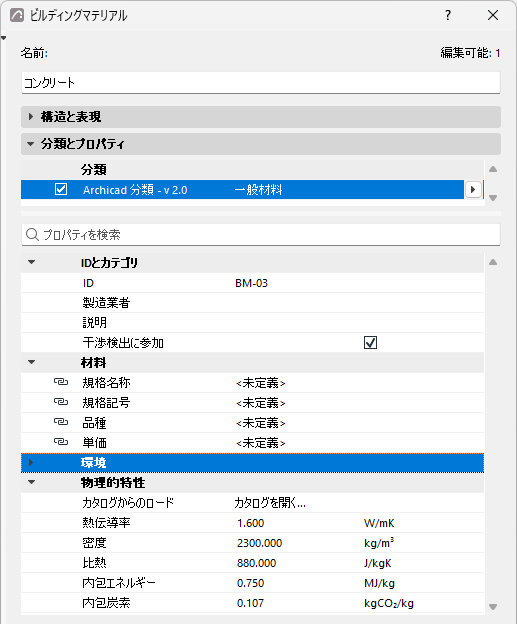
Task: Click the Archicad logo icon in title bar
Action: pos(17,16)
